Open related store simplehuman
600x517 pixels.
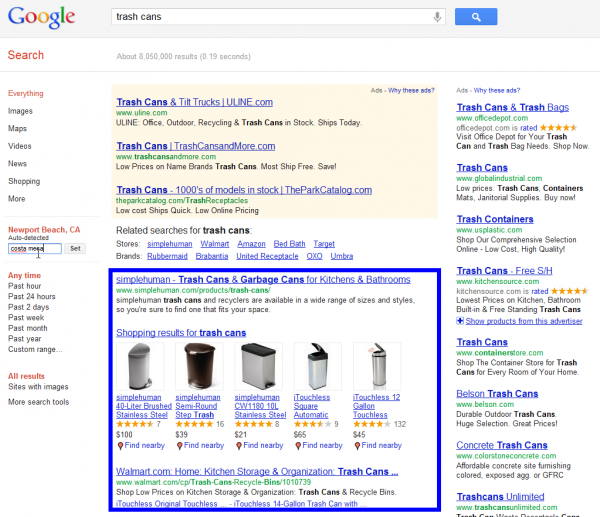point(170,244)
